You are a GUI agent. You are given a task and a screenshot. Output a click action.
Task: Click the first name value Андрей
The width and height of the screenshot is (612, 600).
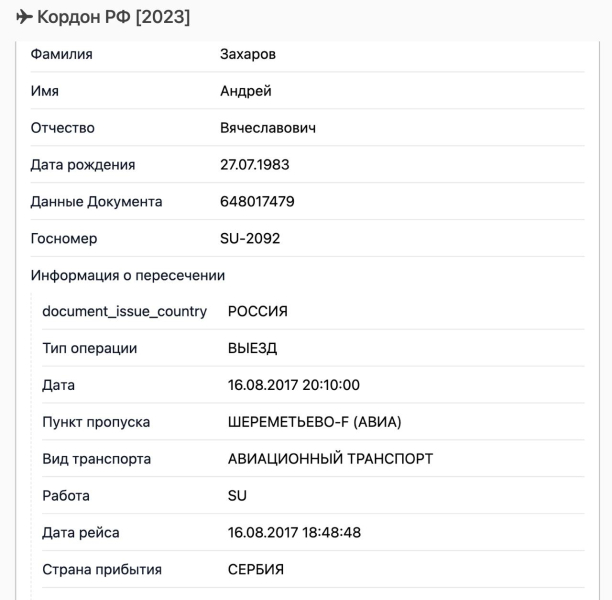pos(246,91)
